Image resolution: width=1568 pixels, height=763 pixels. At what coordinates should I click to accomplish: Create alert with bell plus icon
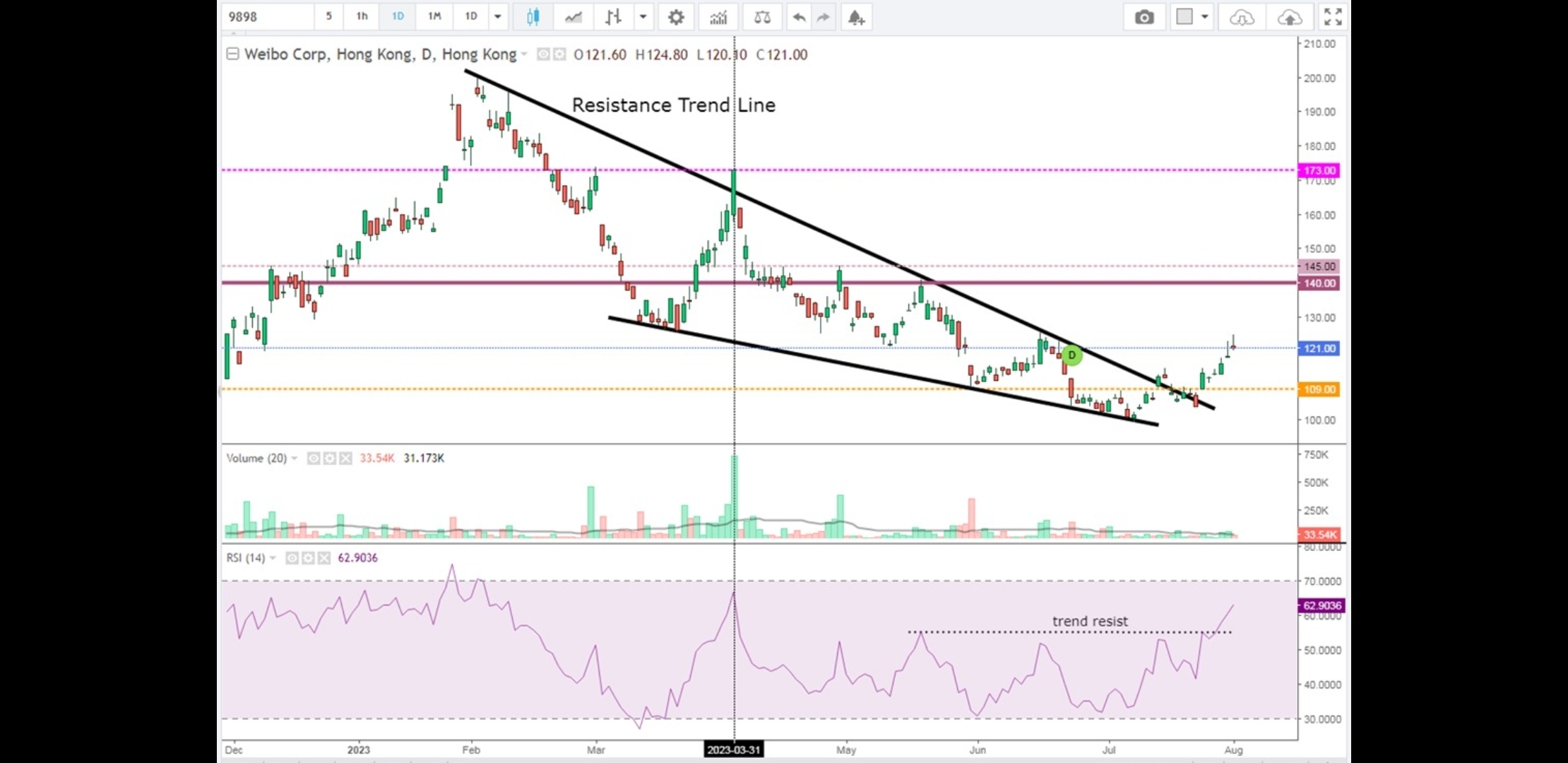(856, 17)
